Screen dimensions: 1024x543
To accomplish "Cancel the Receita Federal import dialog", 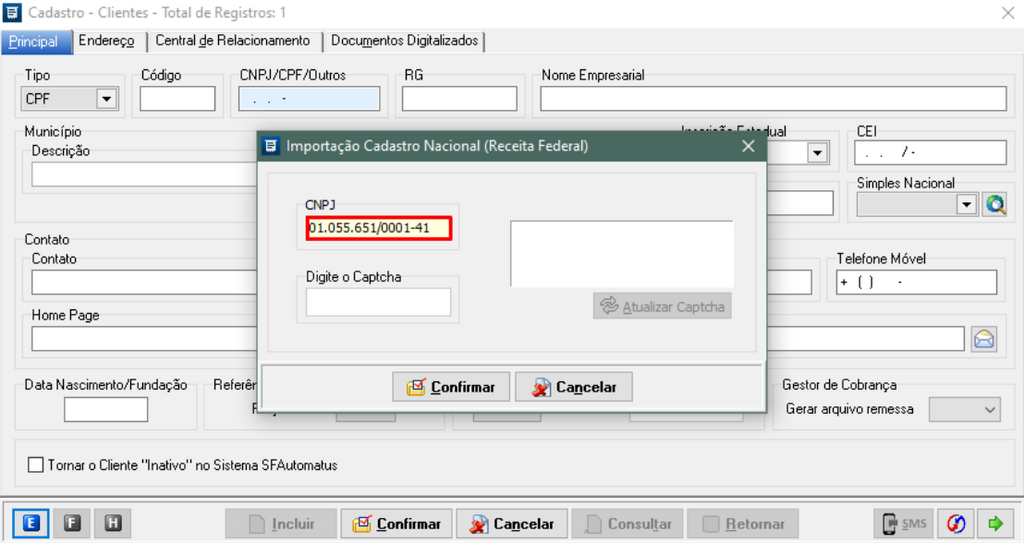I will pyautogui.click(x=574, y=387).
